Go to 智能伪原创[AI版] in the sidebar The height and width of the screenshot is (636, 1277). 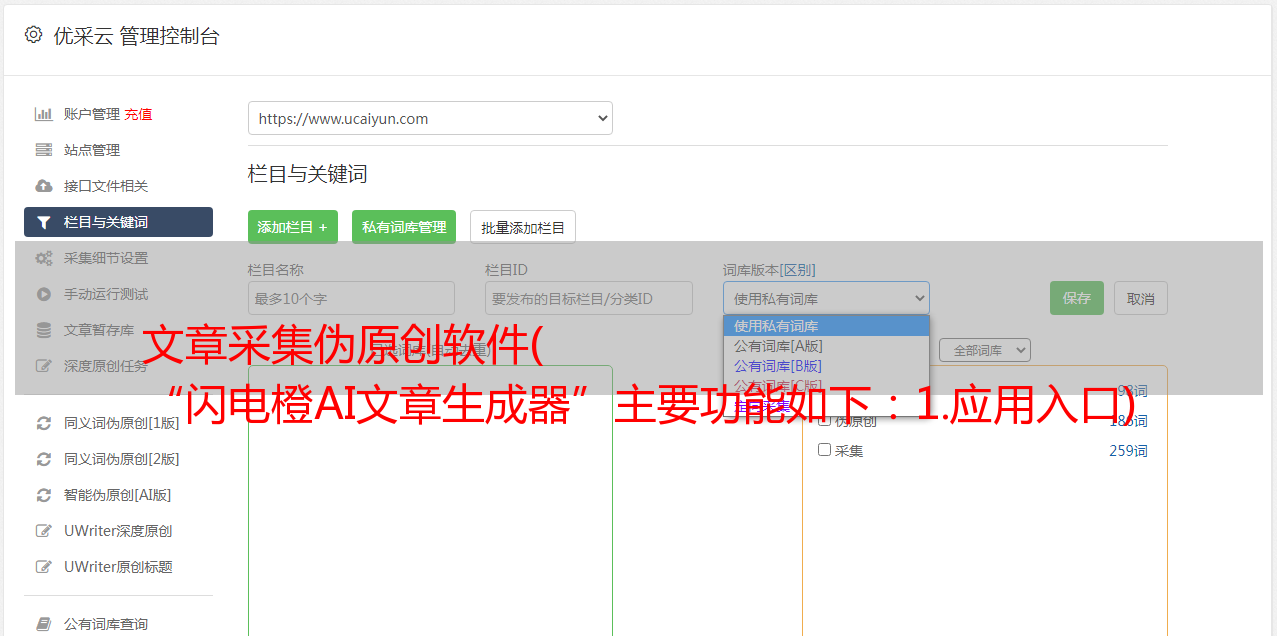pyautogui.click(x=118, y=495)
